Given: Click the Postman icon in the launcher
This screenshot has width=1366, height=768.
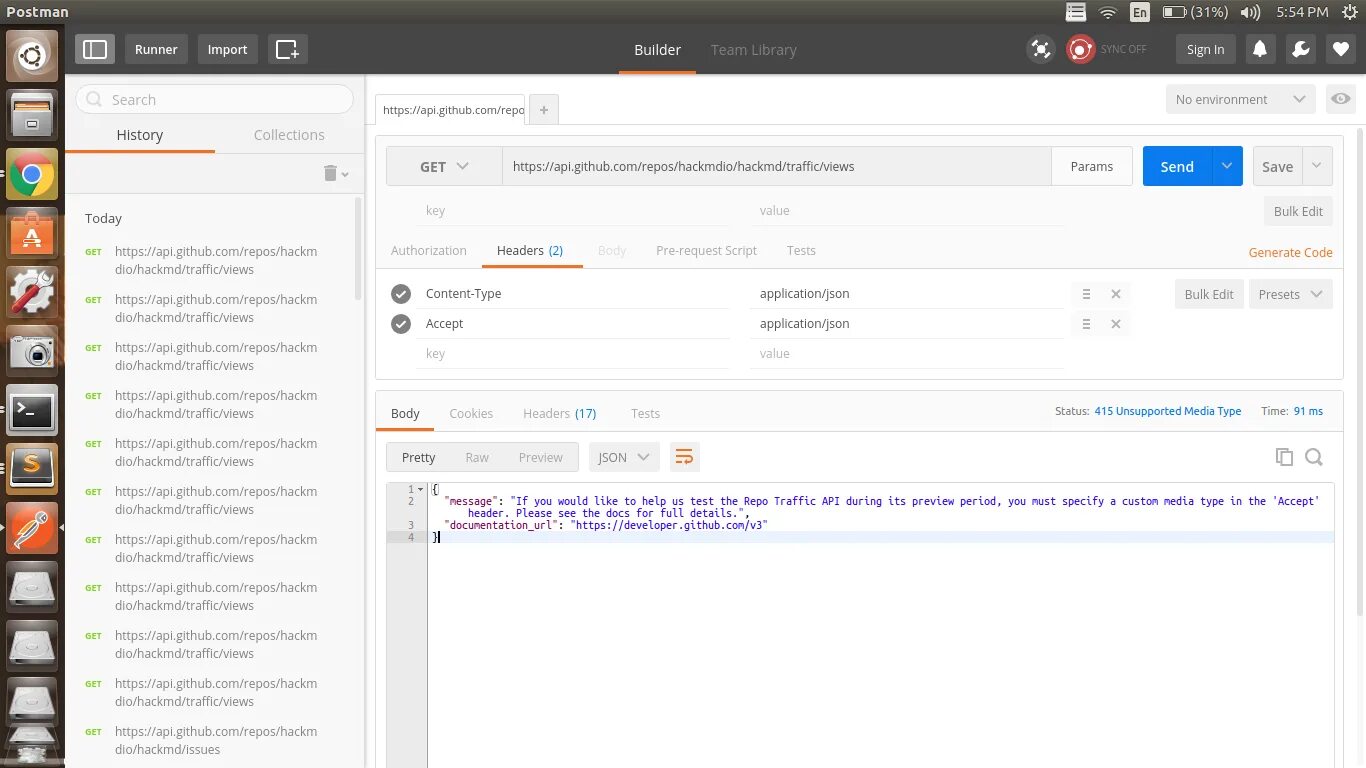Looking at the screenshot, I should [32, 527].
